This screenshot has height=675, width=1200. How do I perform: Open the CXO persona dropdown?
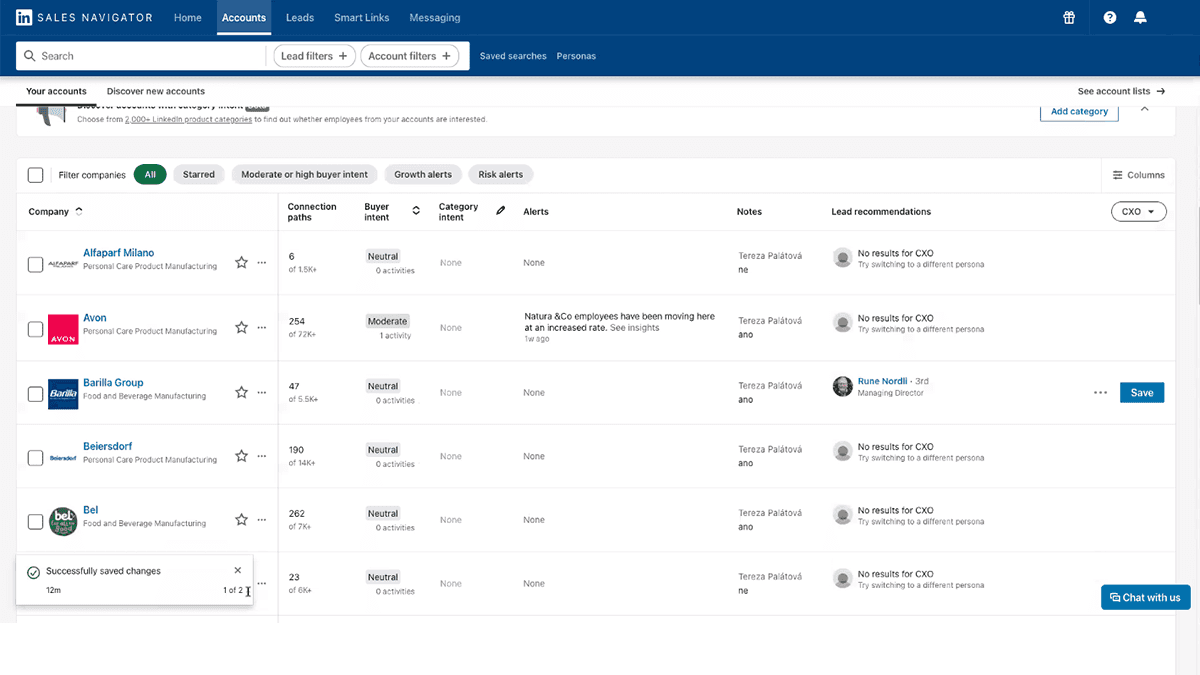[x=1139, y=212]
